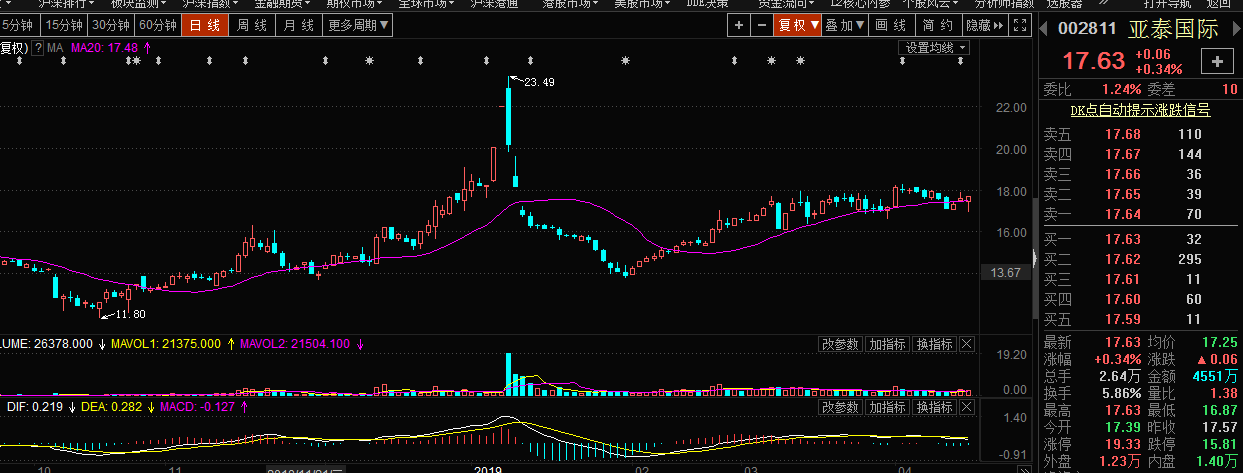Viewport: 1243px width, 473px height.
Task: Close the MACD indicator panel
Action: point(967,408)
